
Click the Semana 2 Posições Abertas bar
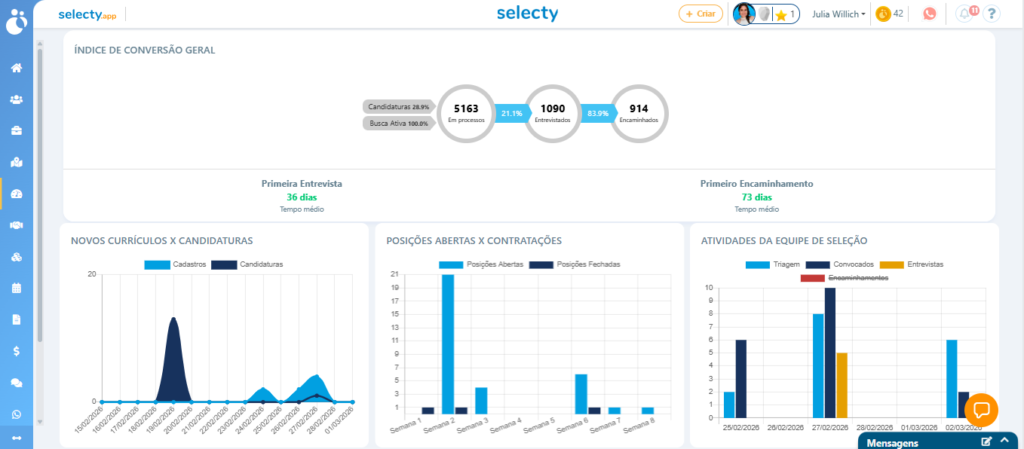tap(448, 344)
